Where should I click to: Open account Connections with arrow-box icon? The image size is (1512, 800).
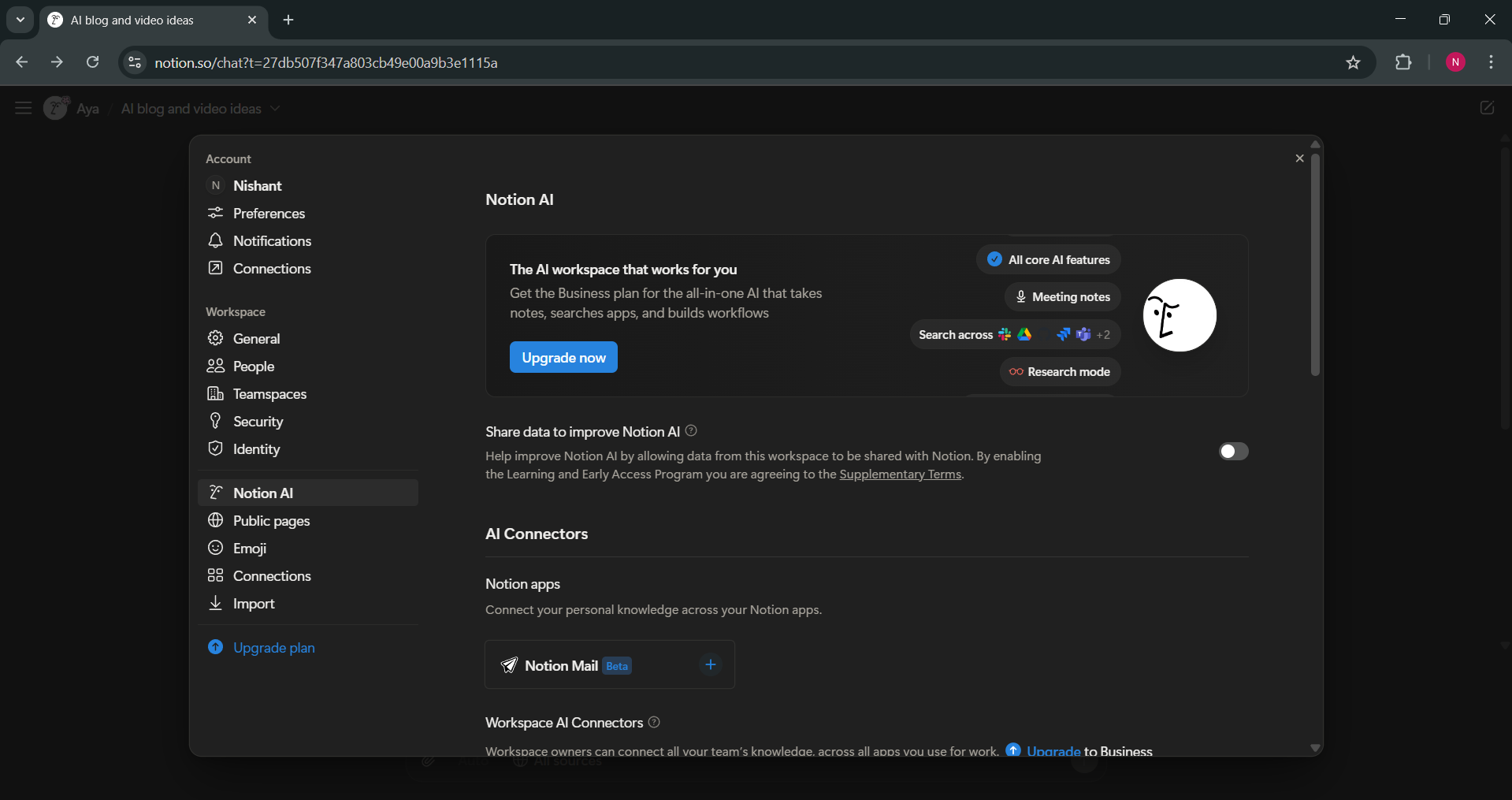308,269
